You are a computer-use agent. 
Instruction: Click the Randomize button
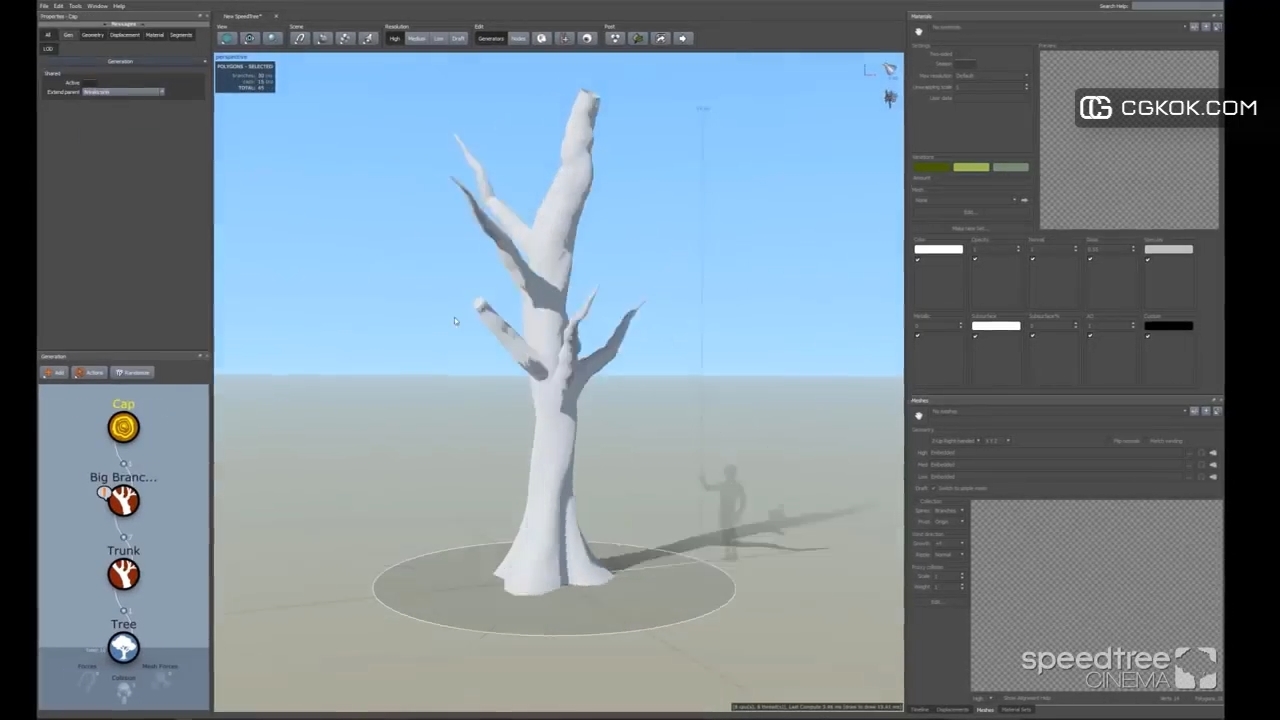(x=132, y=373)
